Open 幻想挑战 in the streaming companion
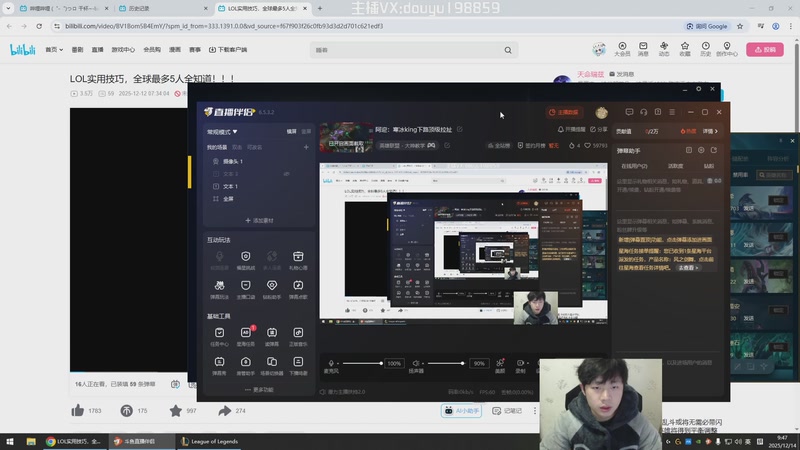This screenshot has width=800, height=450. click(245, 260)
